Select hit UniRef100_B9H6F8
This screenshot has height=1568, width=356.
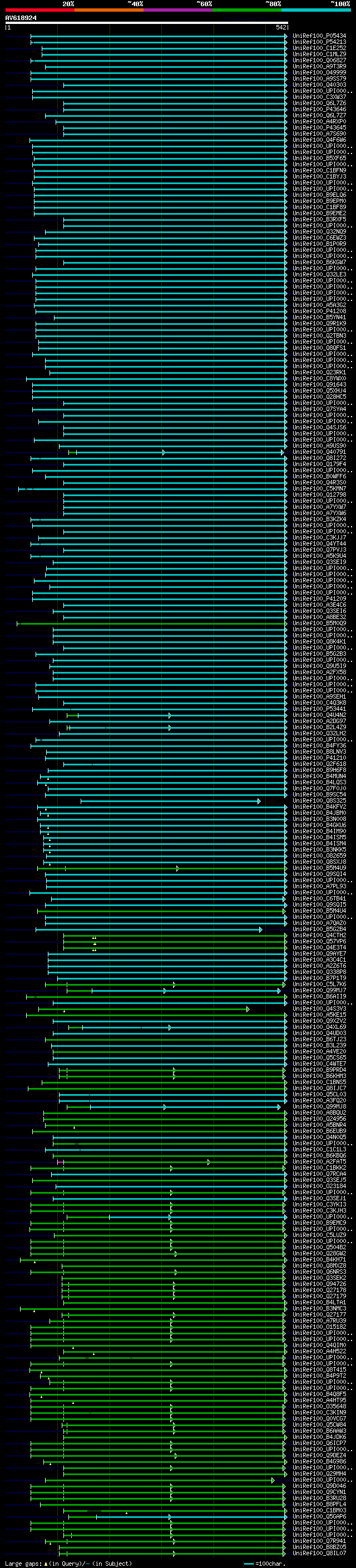click(319, 770)
